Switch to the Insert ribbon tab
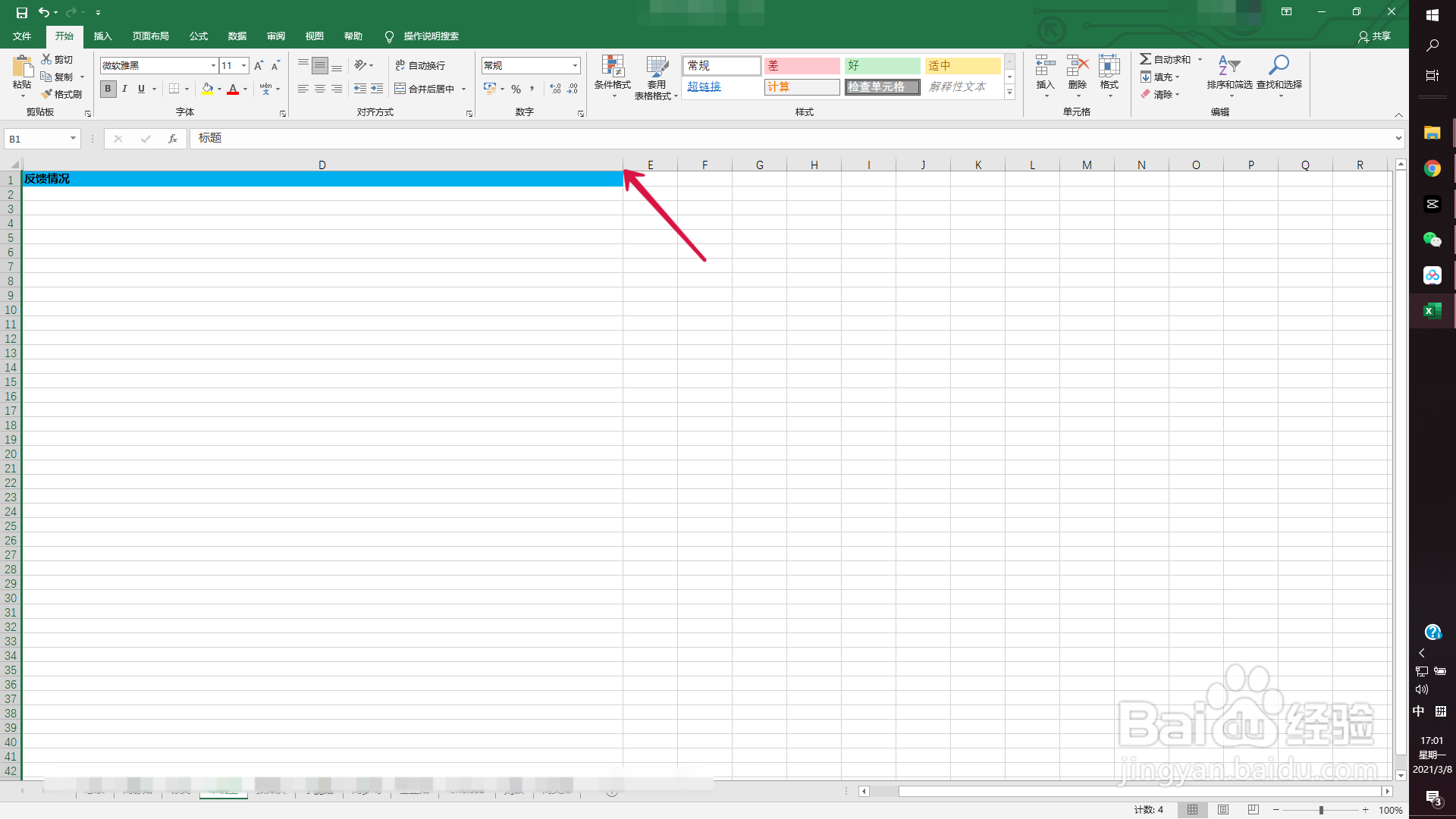 pyautogui.click(x=102, y=36)
